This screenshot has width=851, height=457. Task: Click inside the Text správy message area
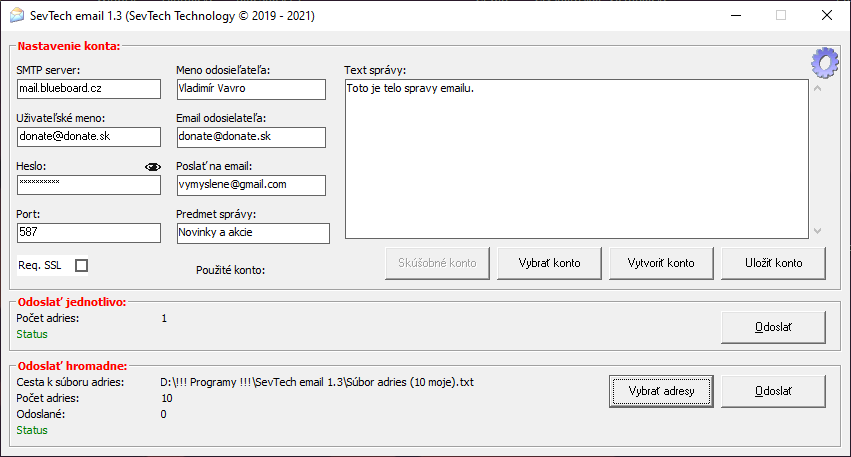pyautogui.click(x=575, y=160)
